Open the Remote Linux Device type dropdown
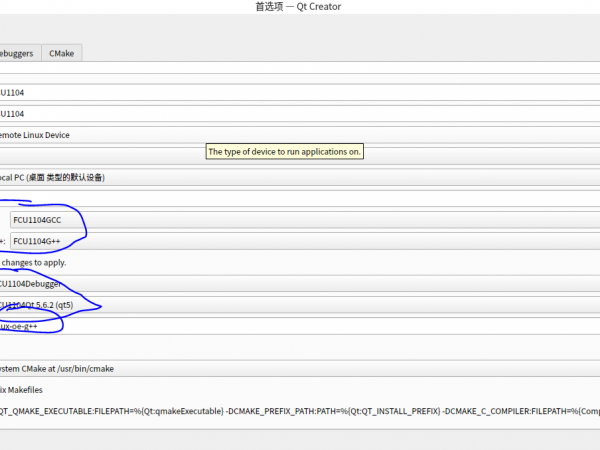The height and width of the screenshot is (450, 600). 300,135
